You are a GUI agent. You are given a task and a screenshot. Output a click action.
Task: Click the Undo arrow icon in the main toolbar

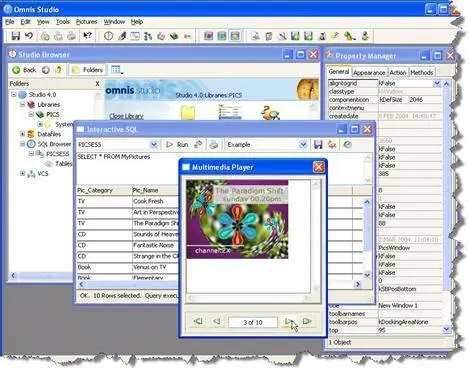pyautogui.click(x=29, y=35)
